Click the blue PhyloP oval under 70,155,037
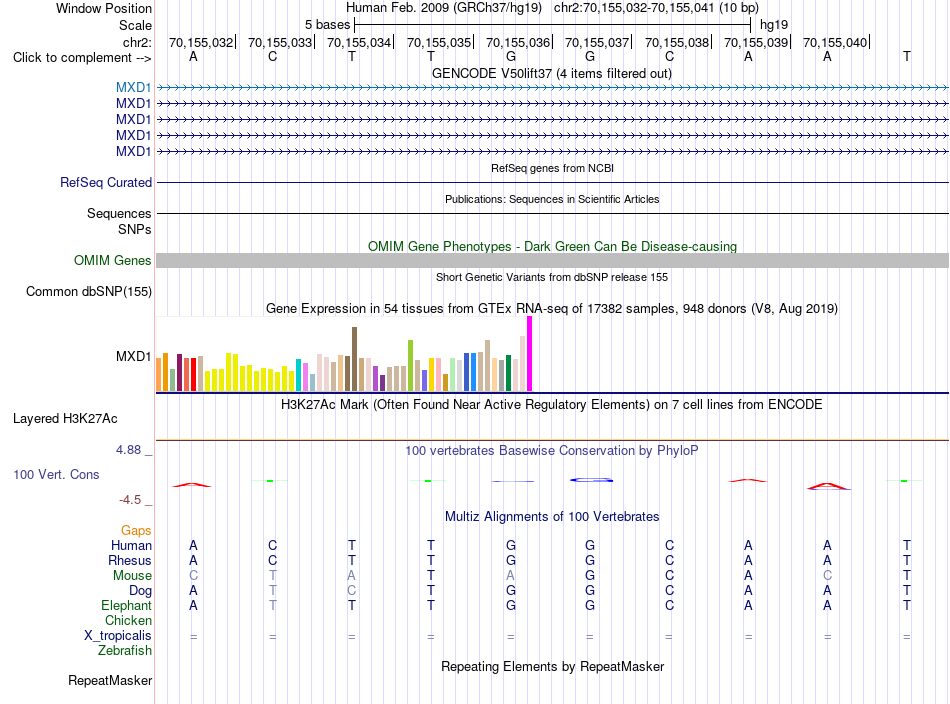 click(591, 480)
